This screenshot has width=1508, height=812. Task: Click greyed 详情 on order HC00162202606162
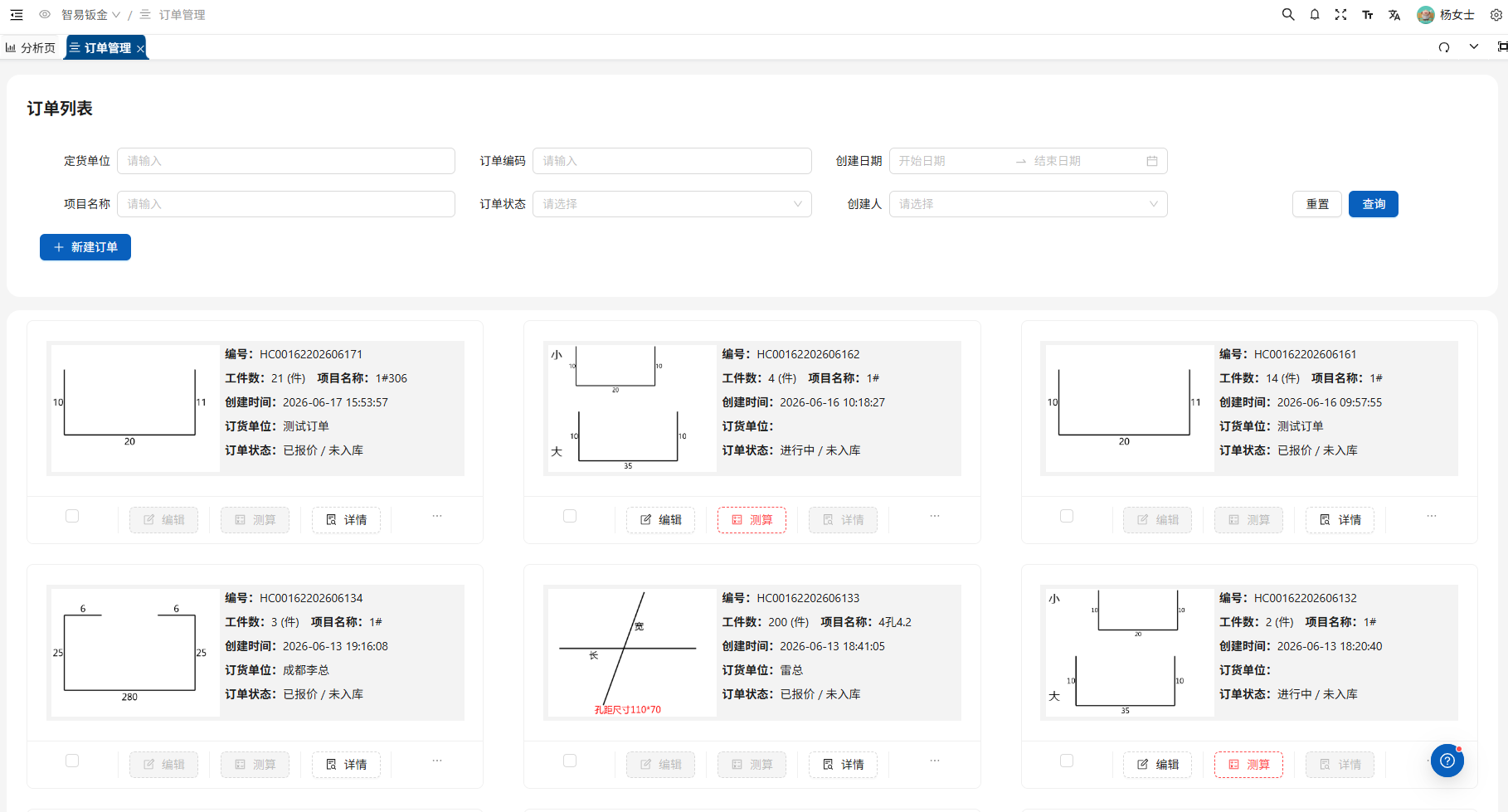844,520
